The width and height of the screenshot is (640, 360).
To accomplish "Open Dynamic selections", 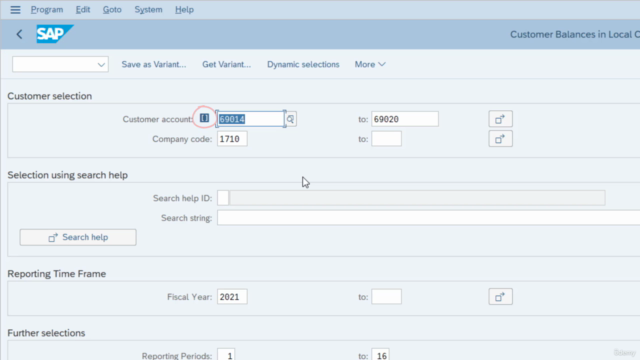I will (x=303, y=64).
